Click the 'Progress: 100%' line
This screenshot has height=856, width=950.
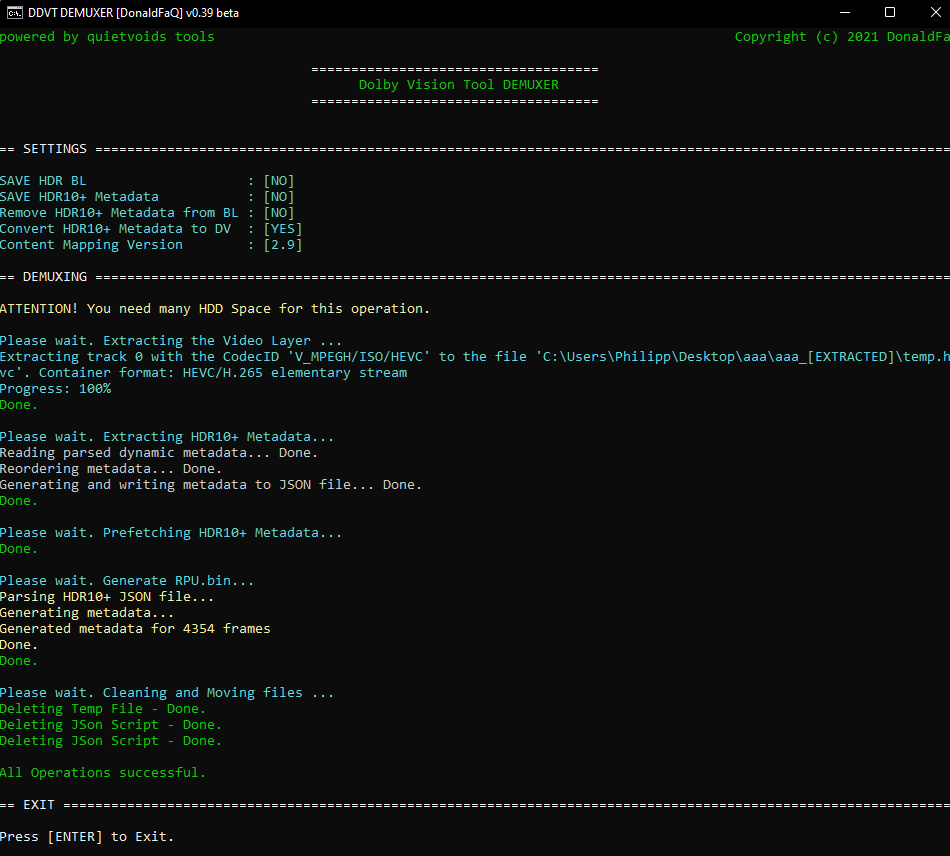tap(56, 389)
